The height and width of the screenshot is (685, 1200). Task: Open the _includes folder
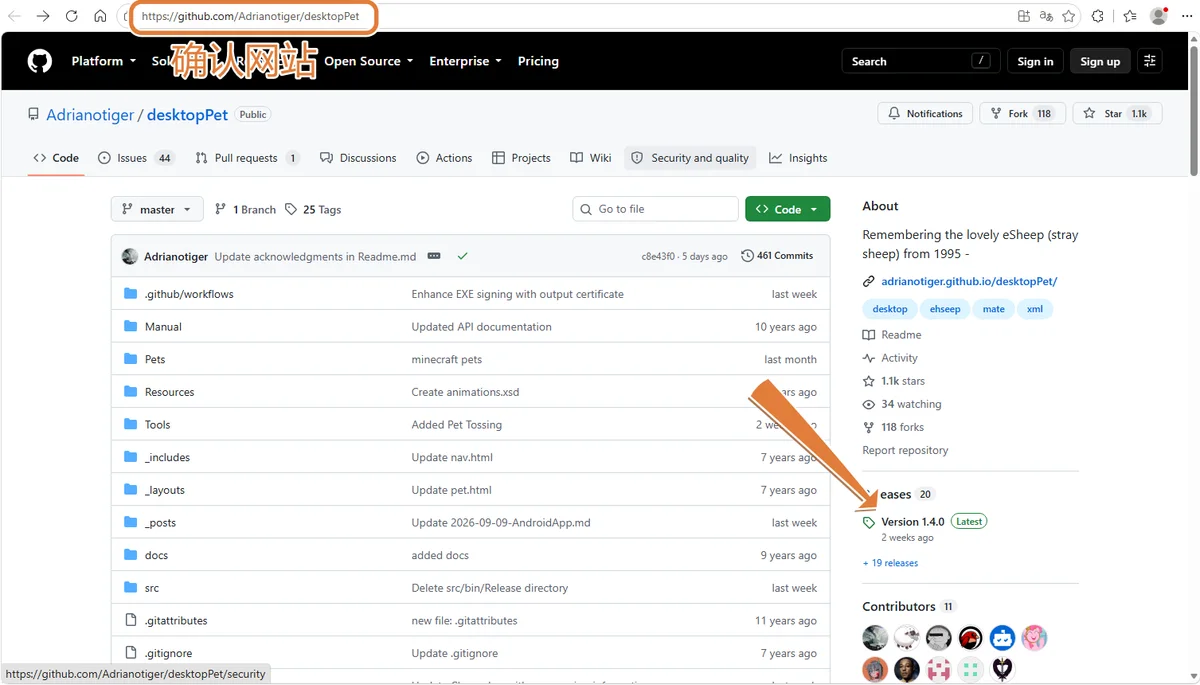pos(167,457)
